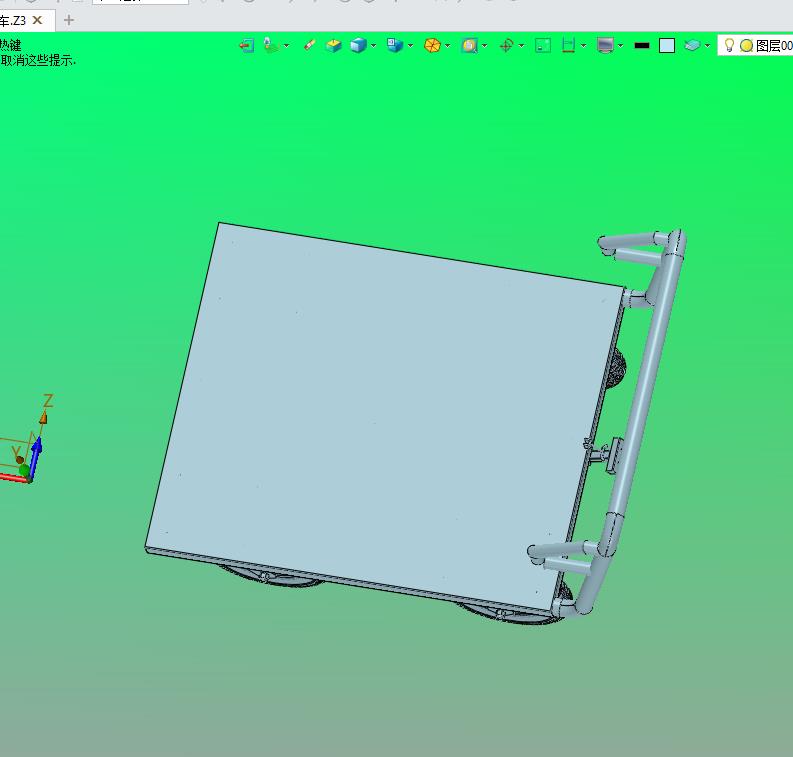Viewport: 793px width, 757px height.
Task: Add new tab with plus button
Action: [69, 20]
